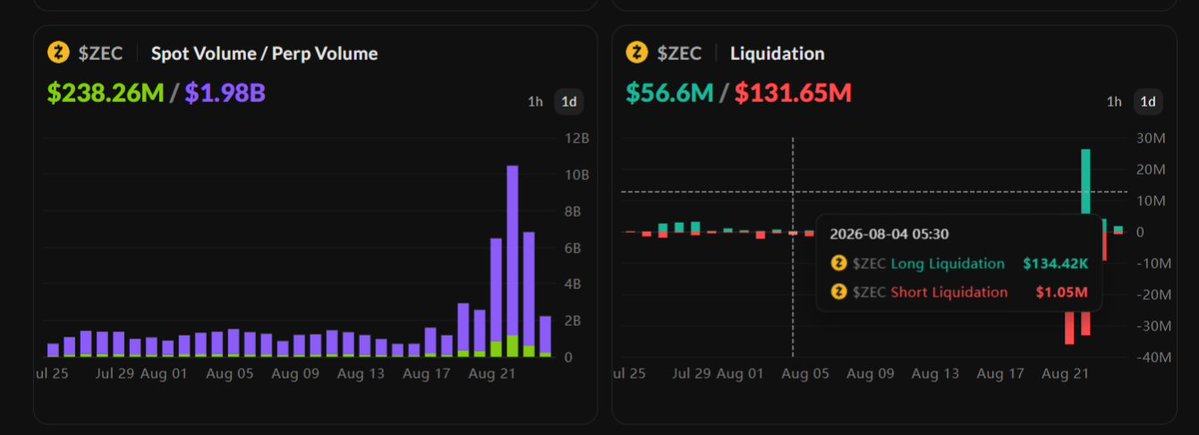This screenshot has width=1199, height=435.
Task: Click the Liquidation chart title
Action: [x=777, y=54]
